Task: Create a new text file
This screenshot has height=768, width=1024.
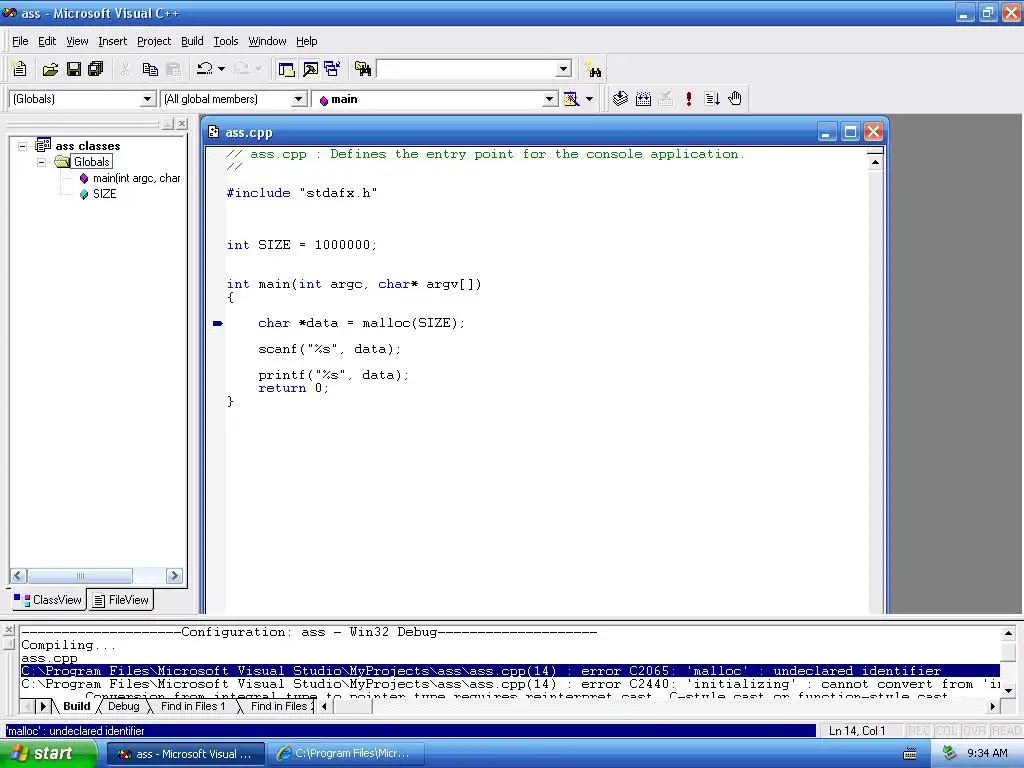Action: click(20, 69)
